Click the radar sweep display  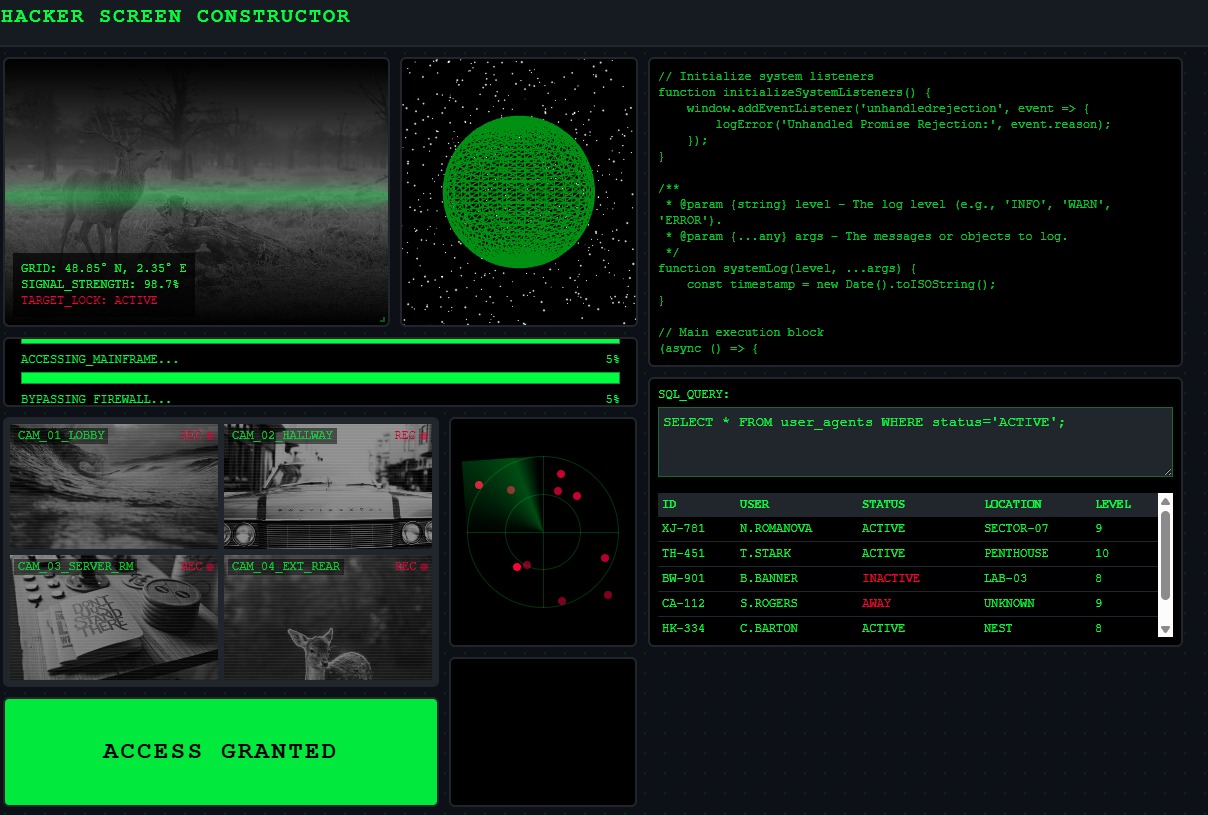[542, 532]
